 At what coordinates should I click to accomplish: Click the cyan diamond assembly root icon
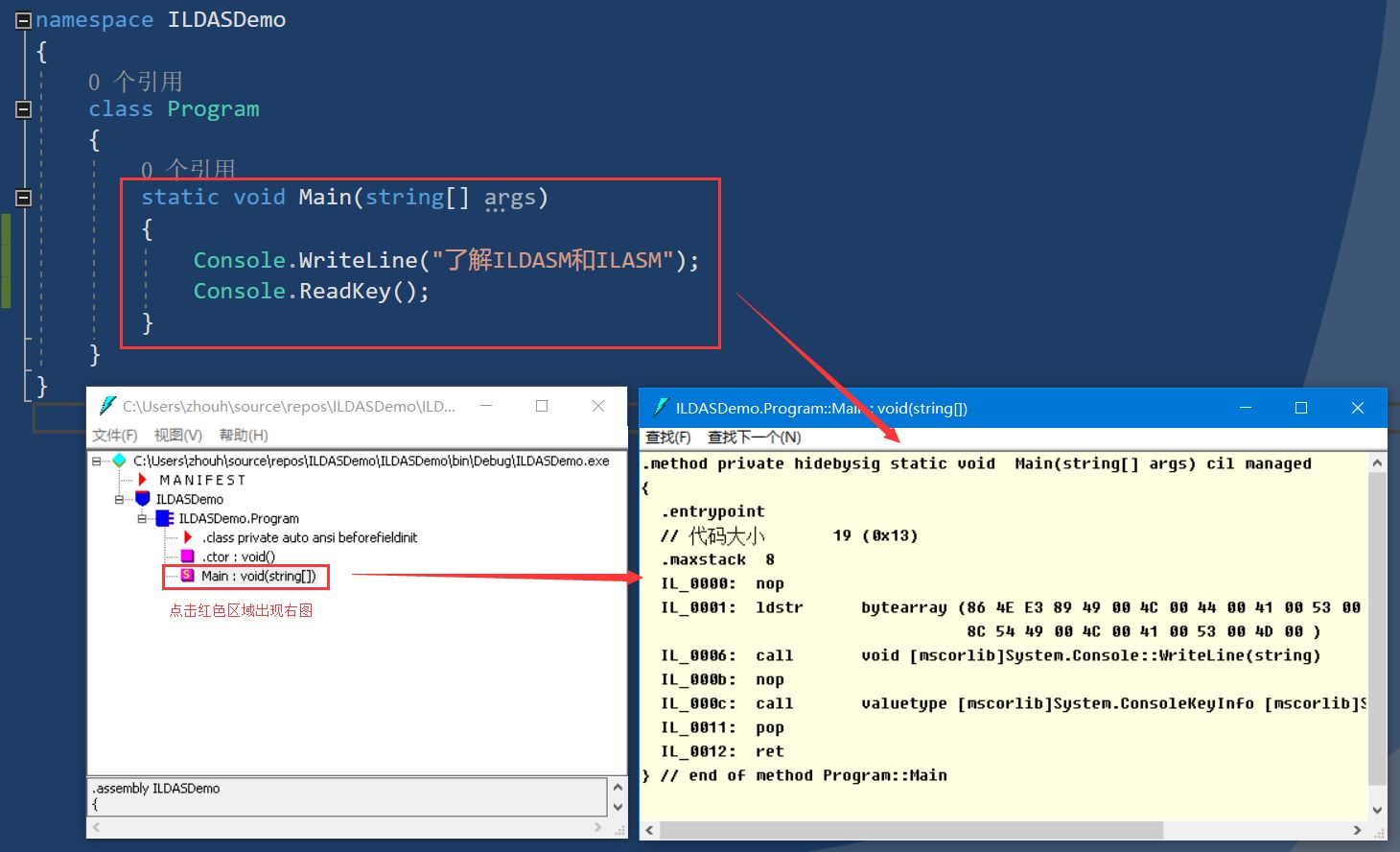[120, 461]
